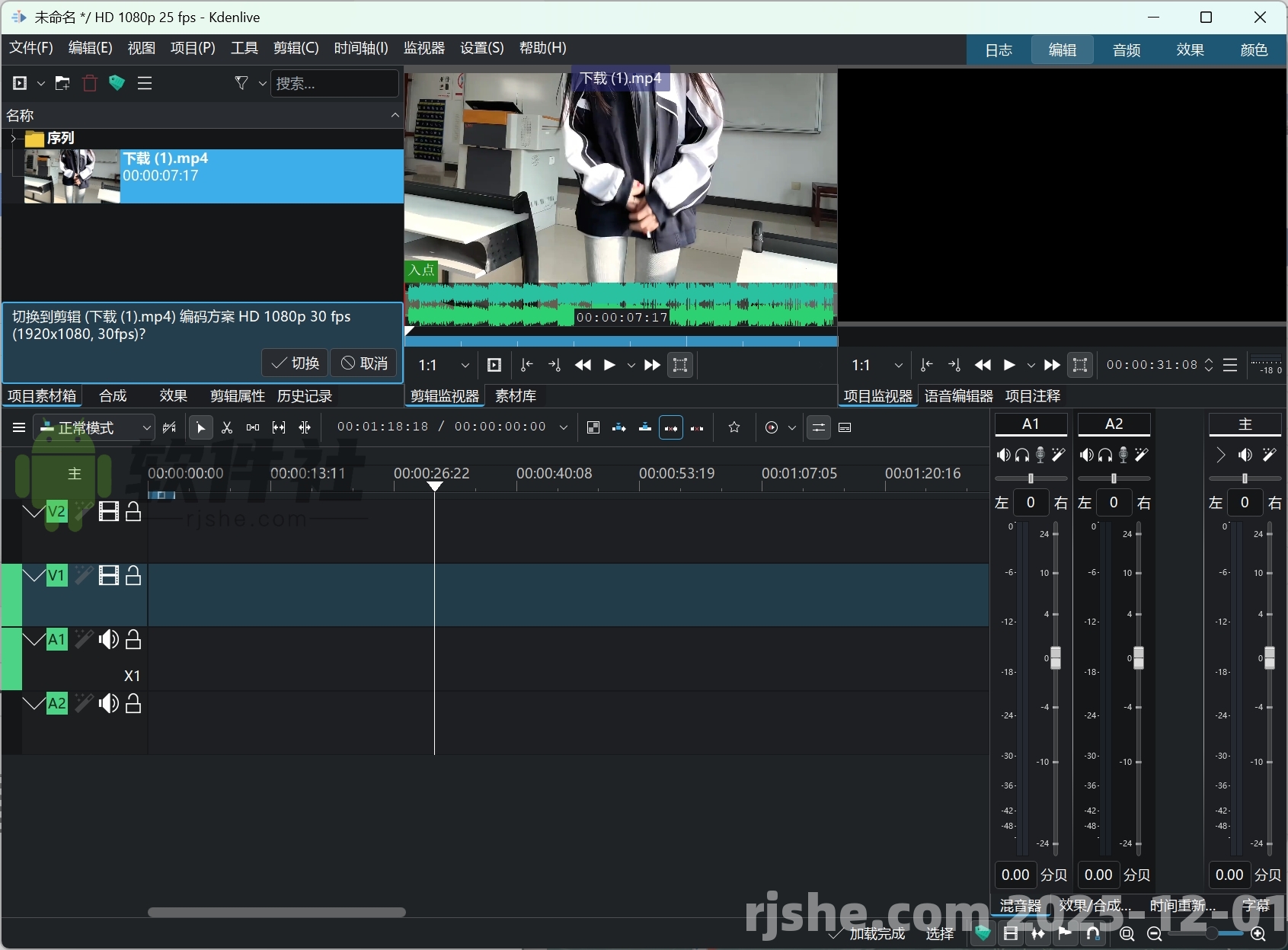Expand the V2 track header
1288x950 pixels.
[32, 512]
